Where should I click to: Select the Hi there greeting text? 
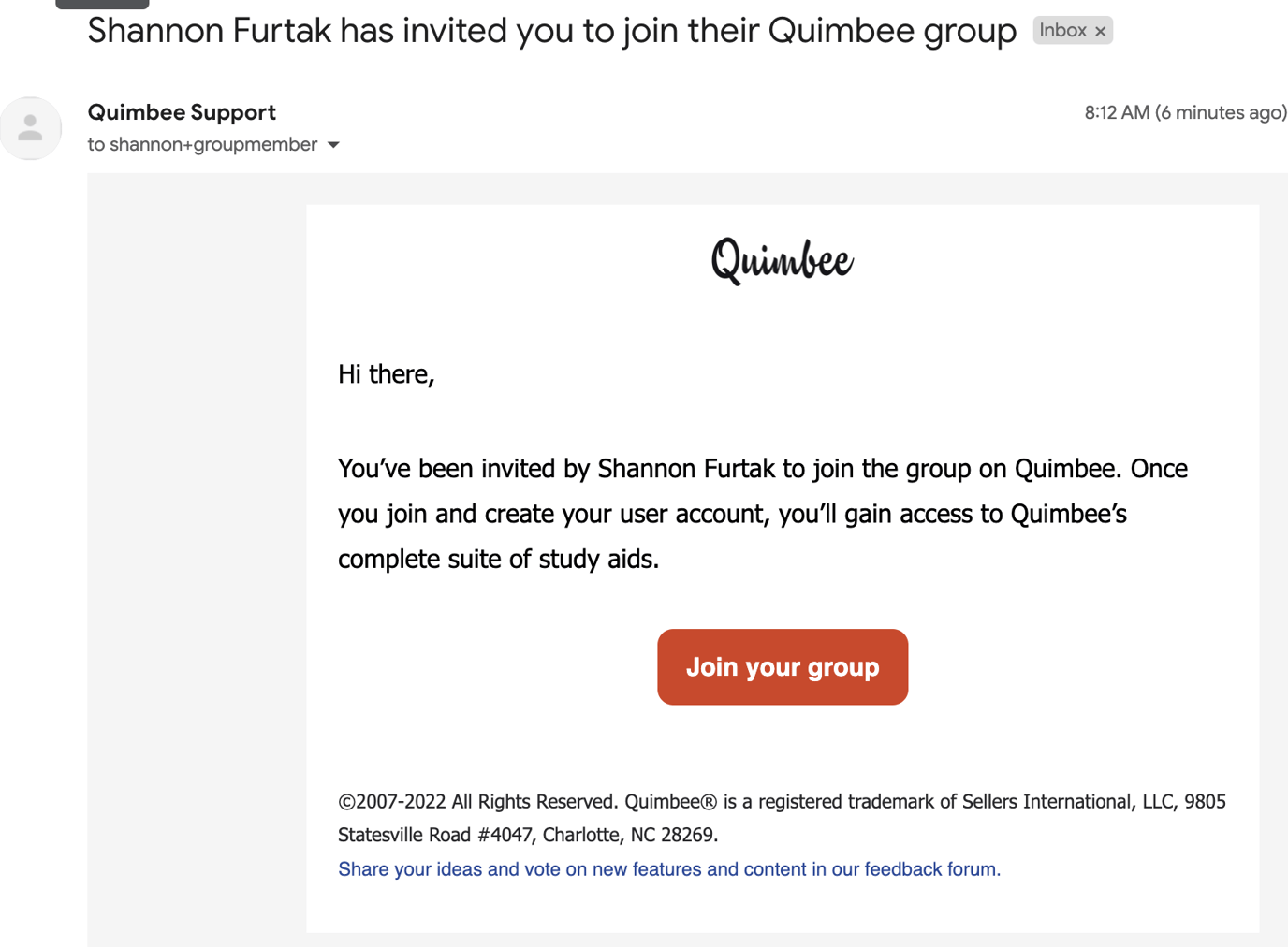click(x=386, y=374)
